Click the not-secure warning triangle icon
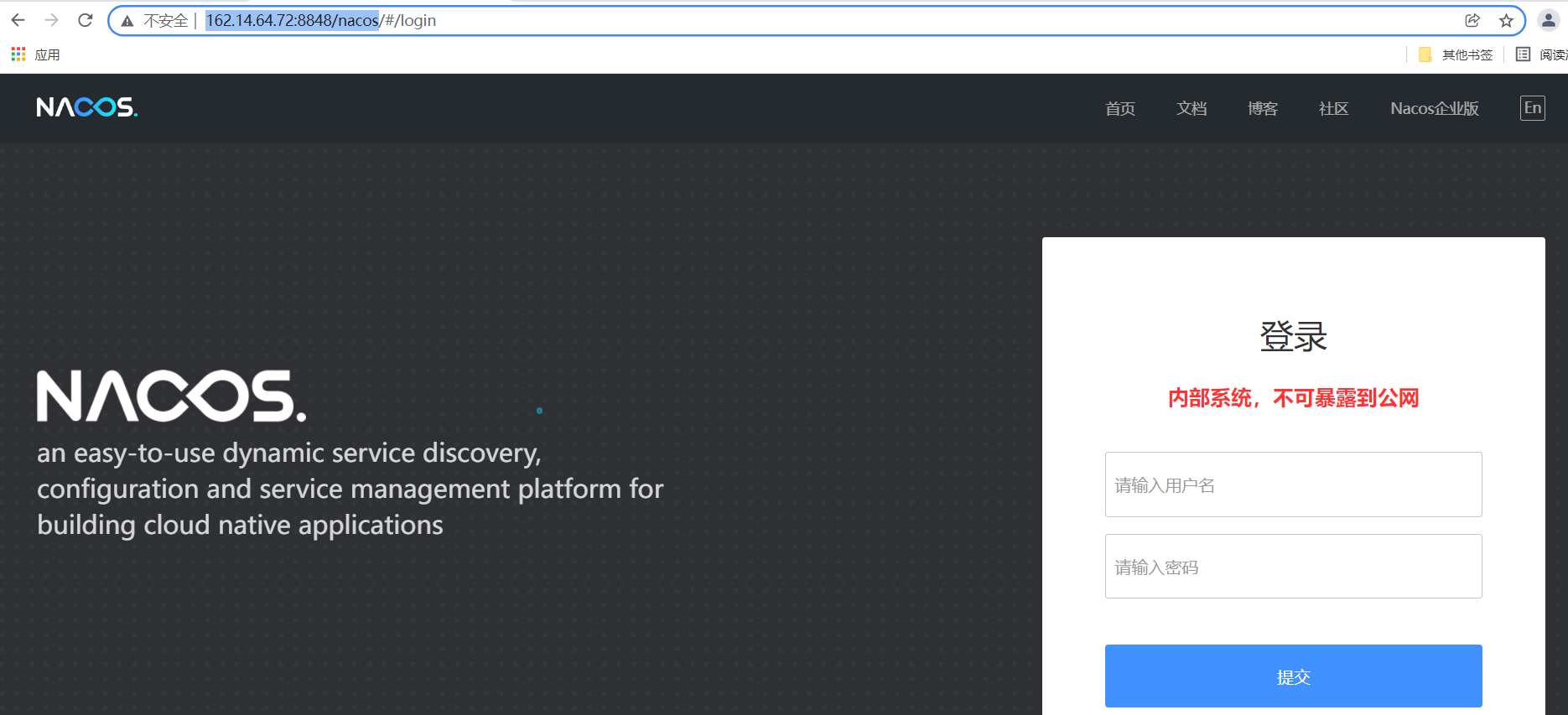The width and height of the screenshot is (1568, 715). [127, 21]
